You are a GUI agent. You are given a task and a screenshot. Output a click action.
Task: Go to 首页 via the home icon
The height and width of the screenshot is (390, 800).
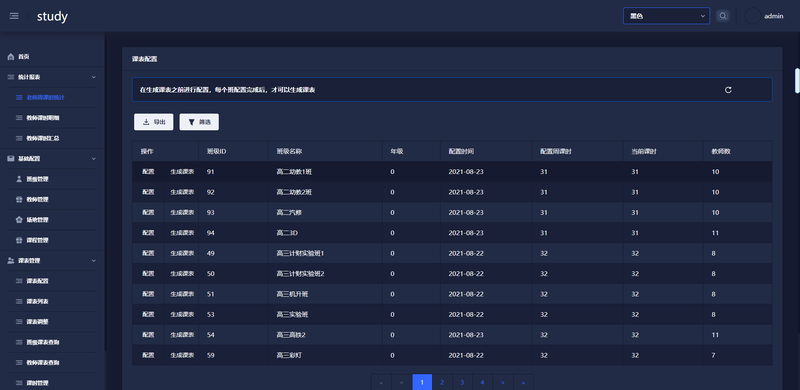click(11, 57)
